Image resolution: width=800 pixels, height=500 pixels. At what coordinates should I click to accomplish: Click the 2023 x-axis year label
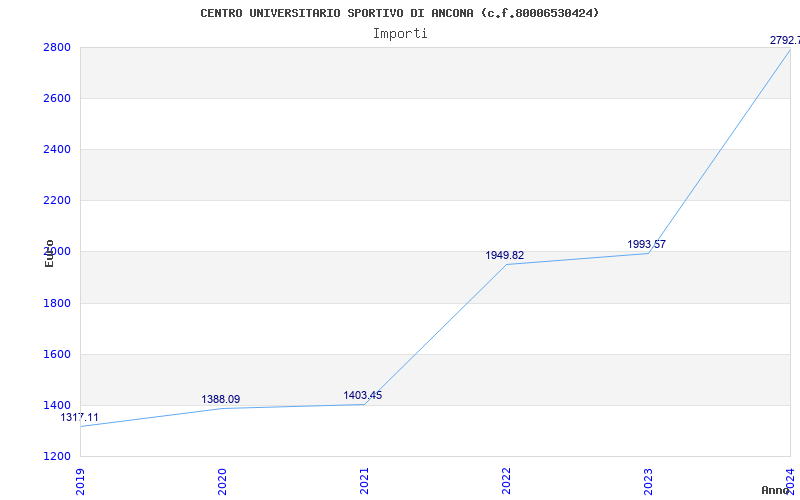(648, 481)
